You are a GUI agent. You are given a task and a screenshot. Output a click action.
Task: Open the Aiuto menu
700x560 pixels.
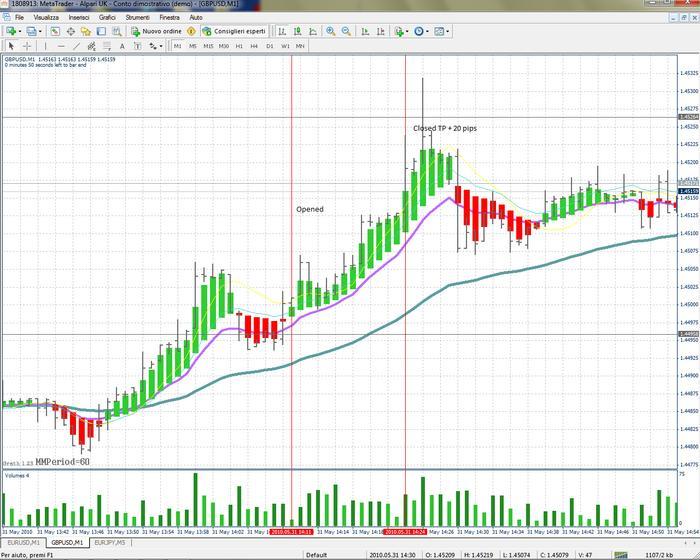196,17
